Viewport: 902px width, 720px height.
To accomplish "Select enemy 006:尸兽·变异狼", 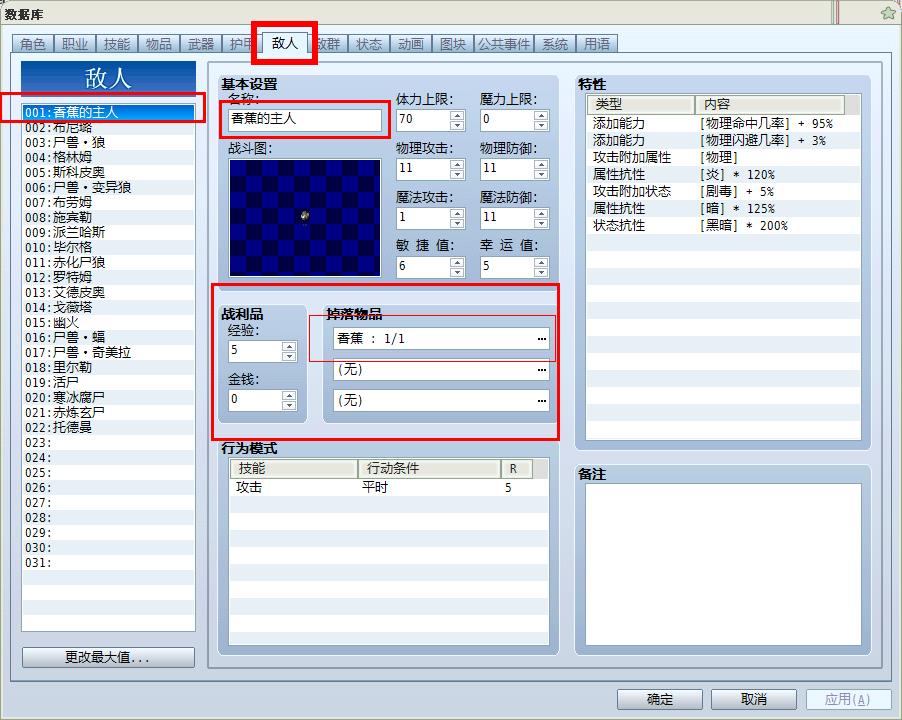I will coord(108,187).
